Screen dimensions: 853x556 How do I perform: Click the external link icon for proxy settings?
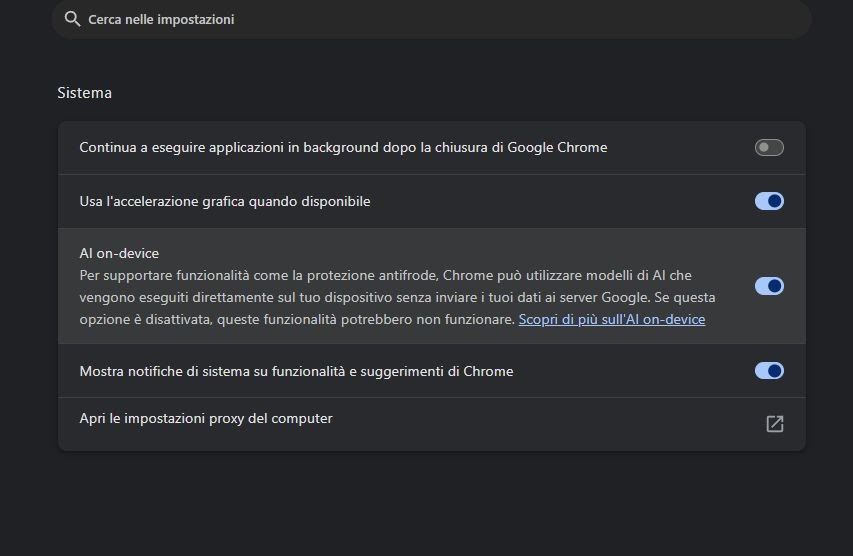pos(775,424)
